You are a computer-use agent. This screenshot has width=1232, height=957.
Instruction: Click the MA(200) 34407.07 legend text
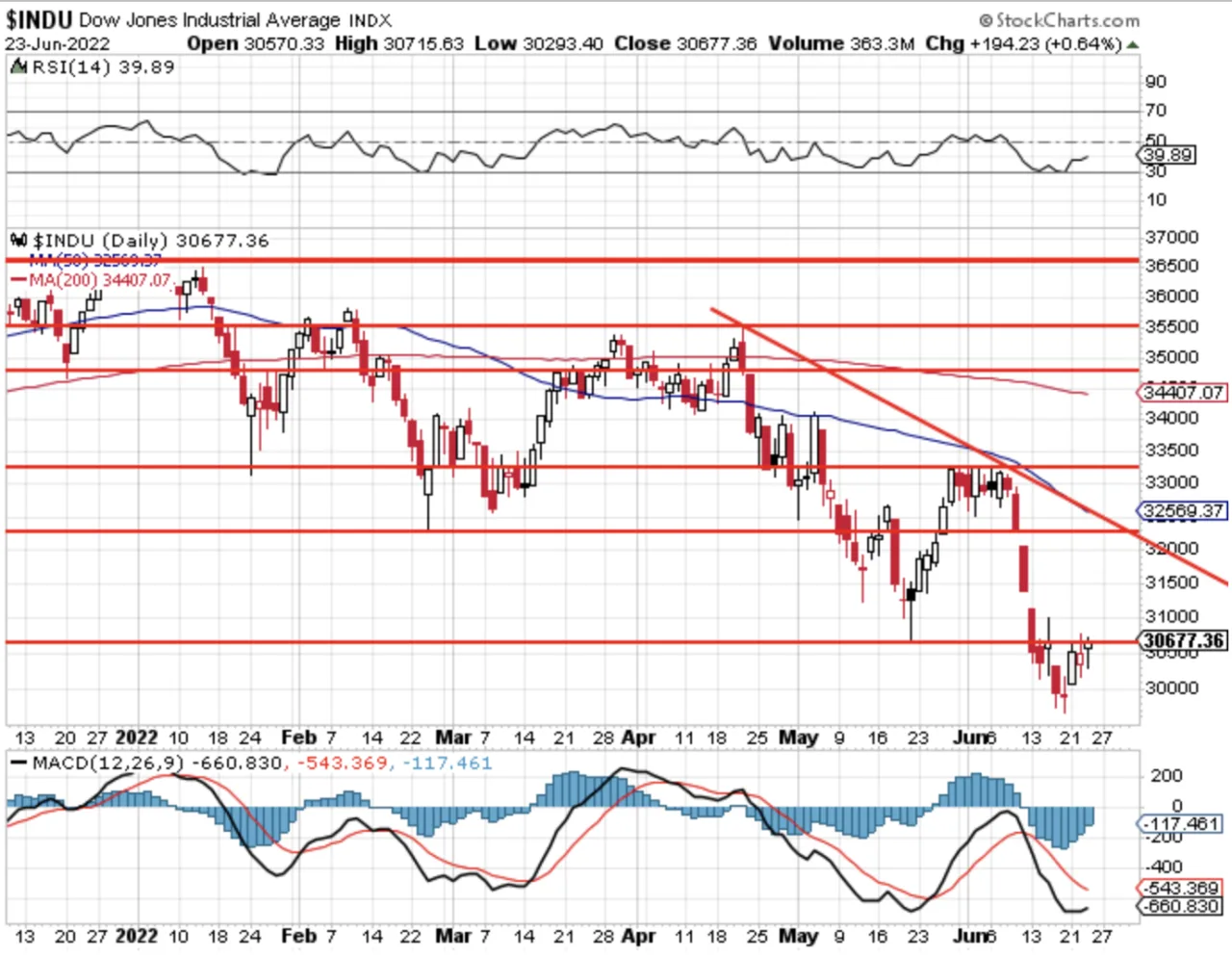pyautogui.click(x=100, y=280)
